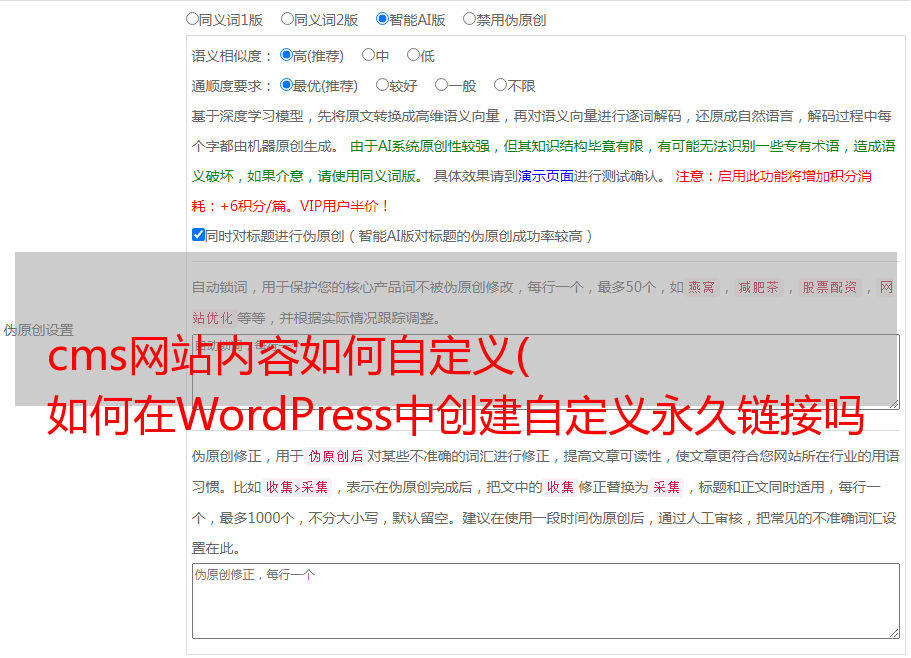Click inside the 伪原创修正 textarea
Screen dimensions: 911x658
pos(546,601)
